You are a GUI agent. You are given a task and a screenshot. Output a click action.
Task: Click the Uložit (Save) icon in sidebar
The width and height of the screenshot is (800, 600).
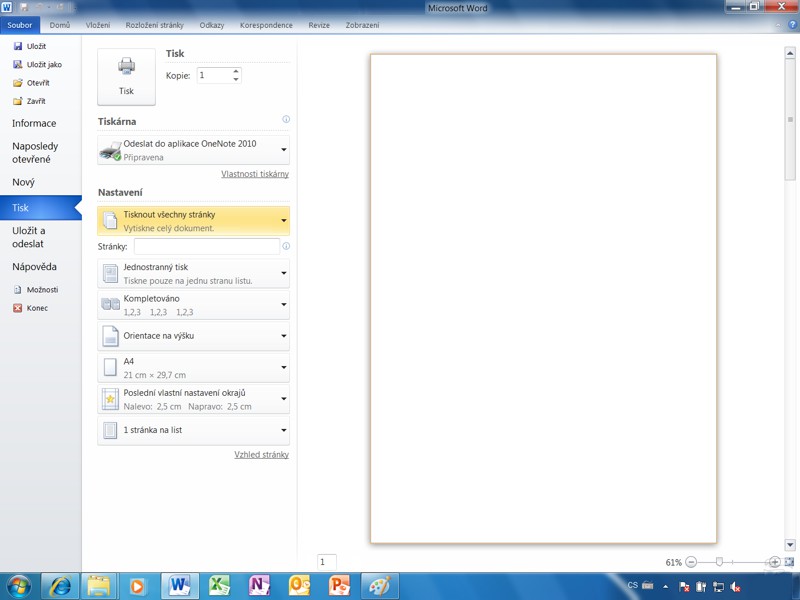coord(18,46)
